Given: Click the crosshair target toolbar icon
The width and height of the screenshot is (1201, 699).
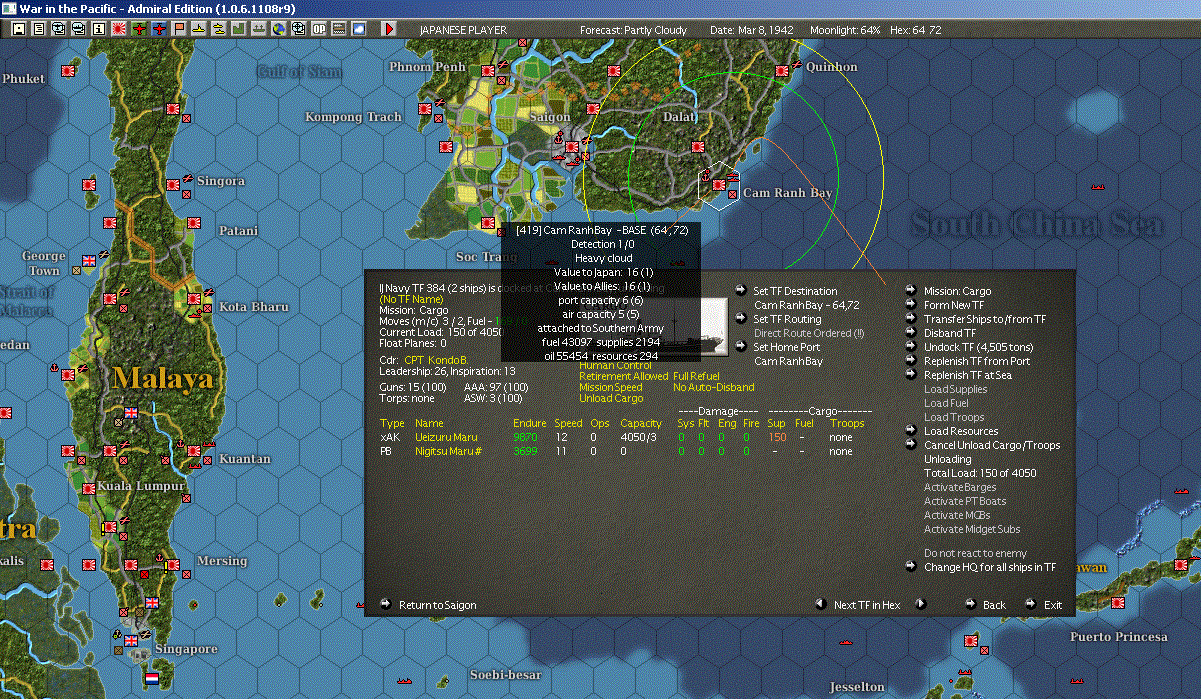Looking at the screenshot, I should coord(299,29).
